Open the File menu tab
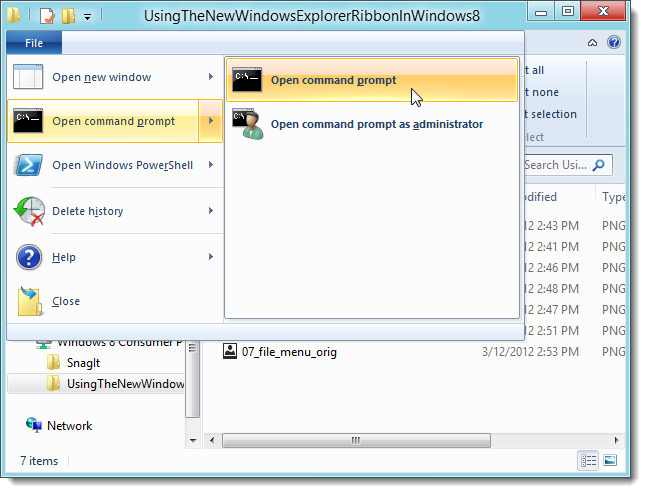The height and width of the screenshot is (493, 646). [34, 43]
